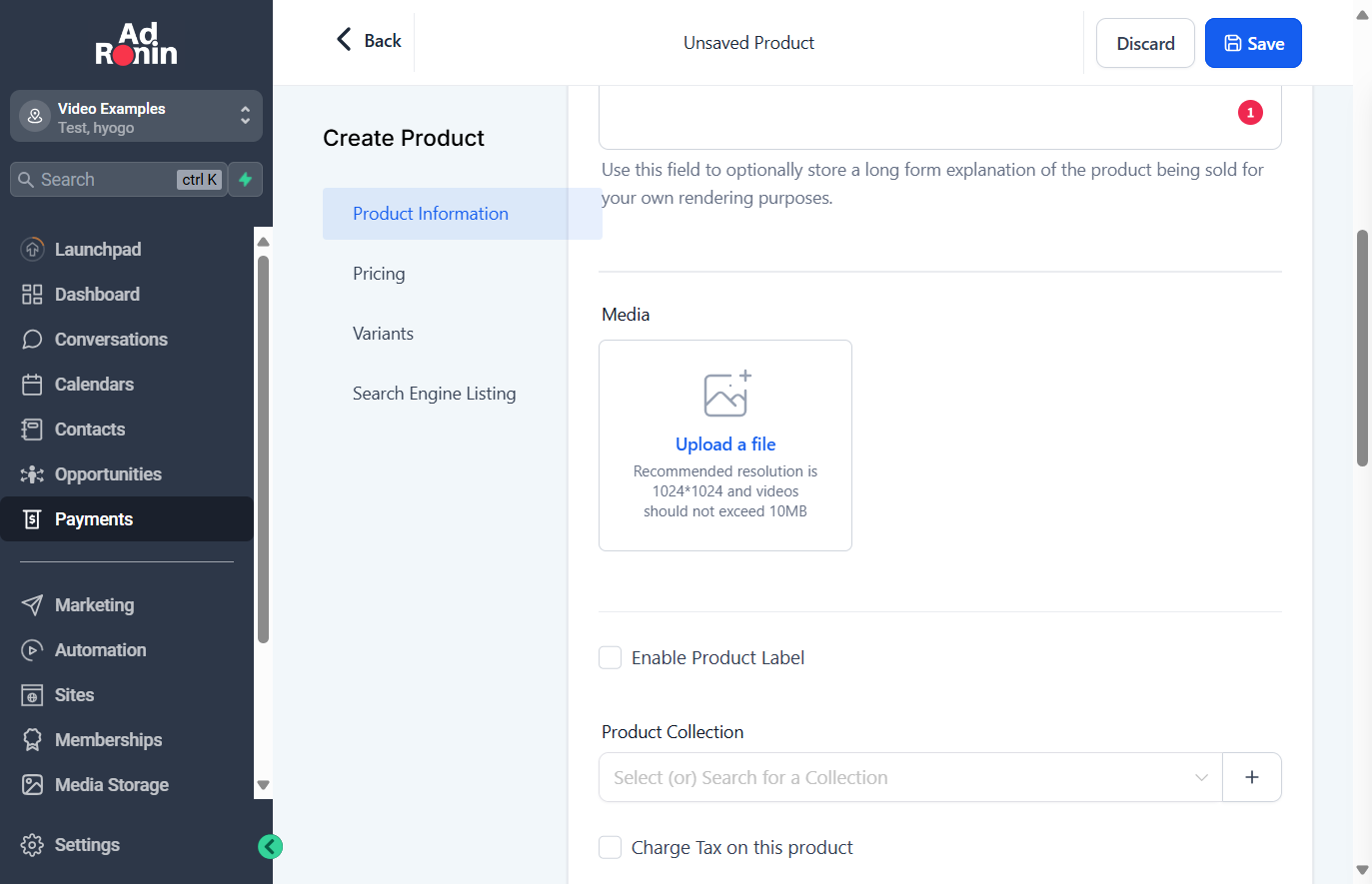1372x884 pixels.
Task: Click the Save button
Action: click(x=1253, y=43)
